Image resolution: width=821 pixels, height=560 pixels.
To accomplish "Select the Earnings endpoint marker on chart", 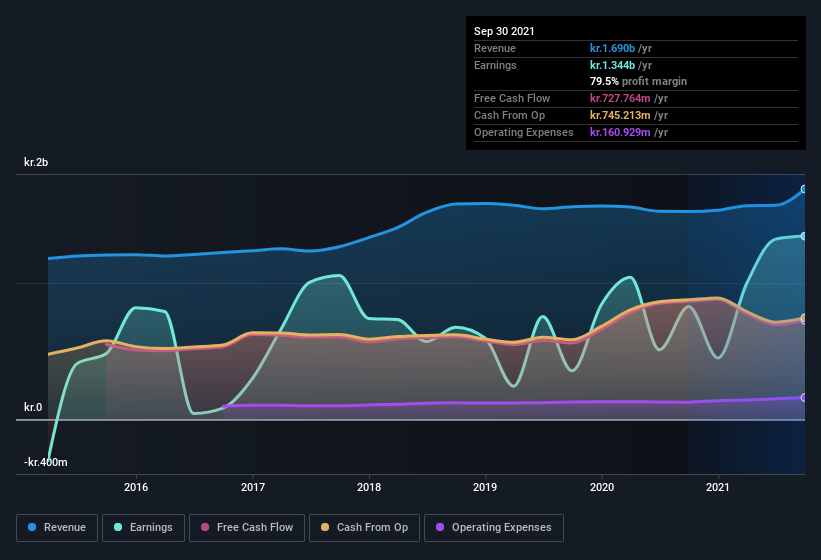I will tap(804, 236).
